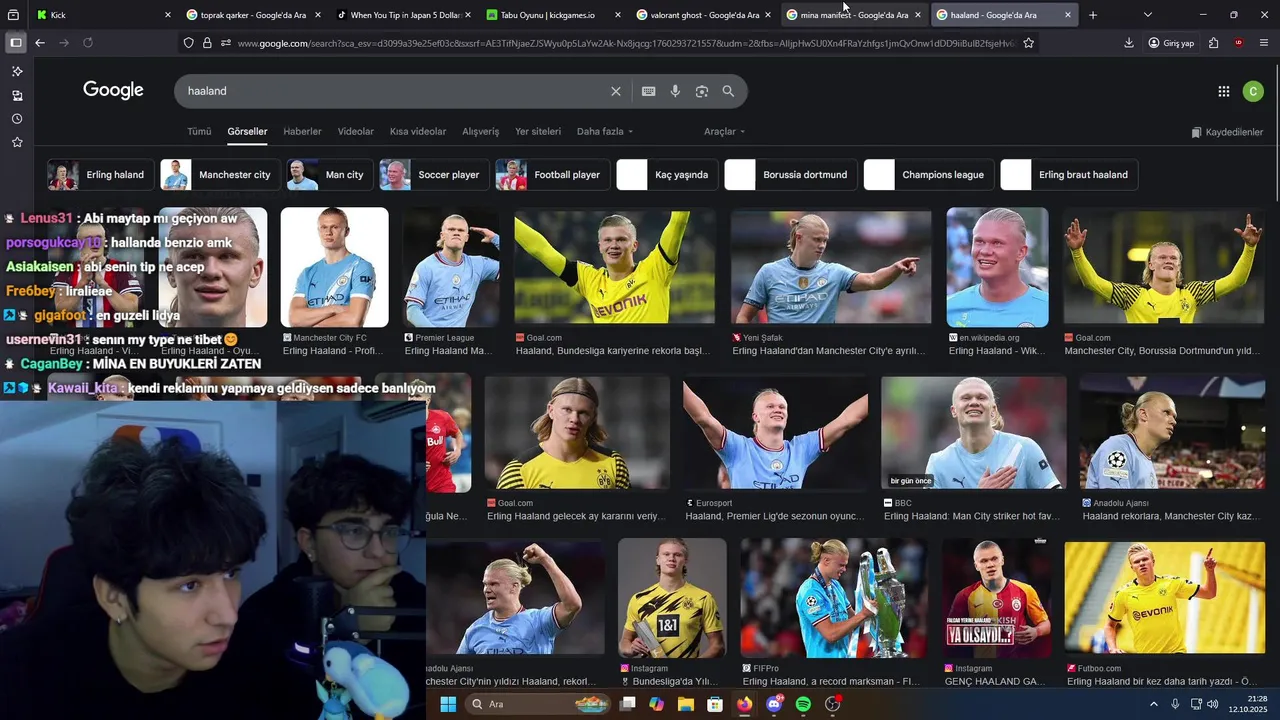Switch to the Kick browser tab
1280x720 pixels.
click(x=103, y=15)
